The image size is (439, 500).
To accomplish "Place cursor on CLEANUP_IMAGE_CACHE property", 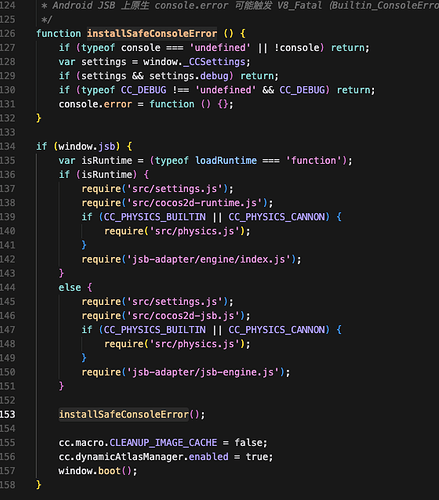I will point(163,443).
